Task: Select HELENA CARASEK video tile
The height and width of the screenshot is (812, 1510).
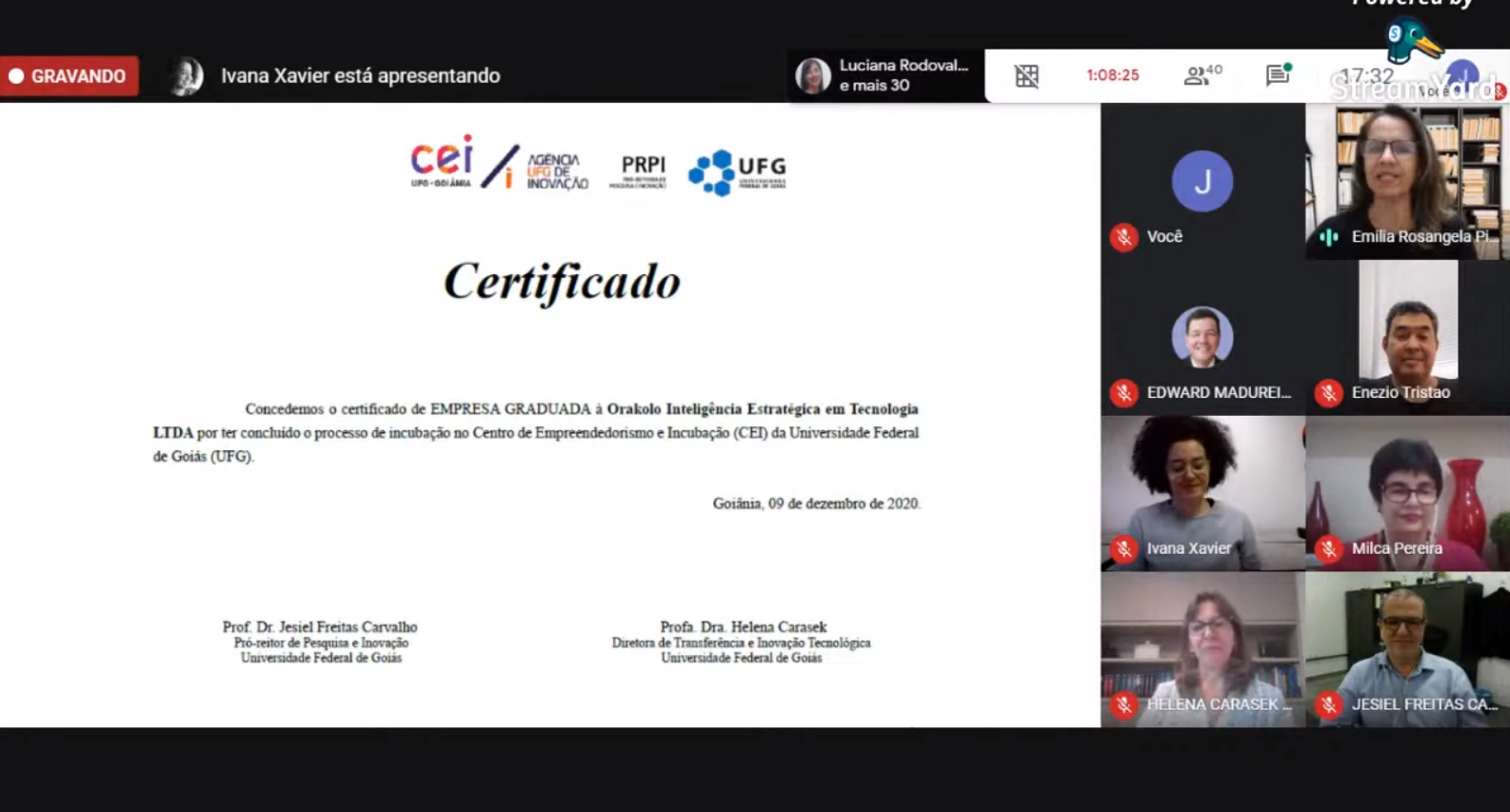Action: [x=1202, y=650]
